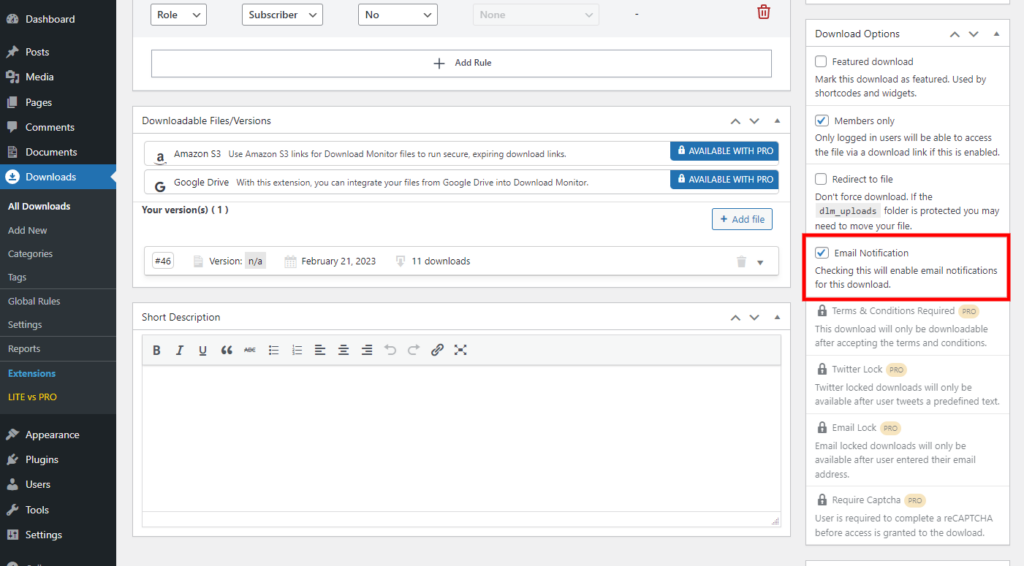
Task: Collapse the Download Options panel
Action: (x=996, y=34)
